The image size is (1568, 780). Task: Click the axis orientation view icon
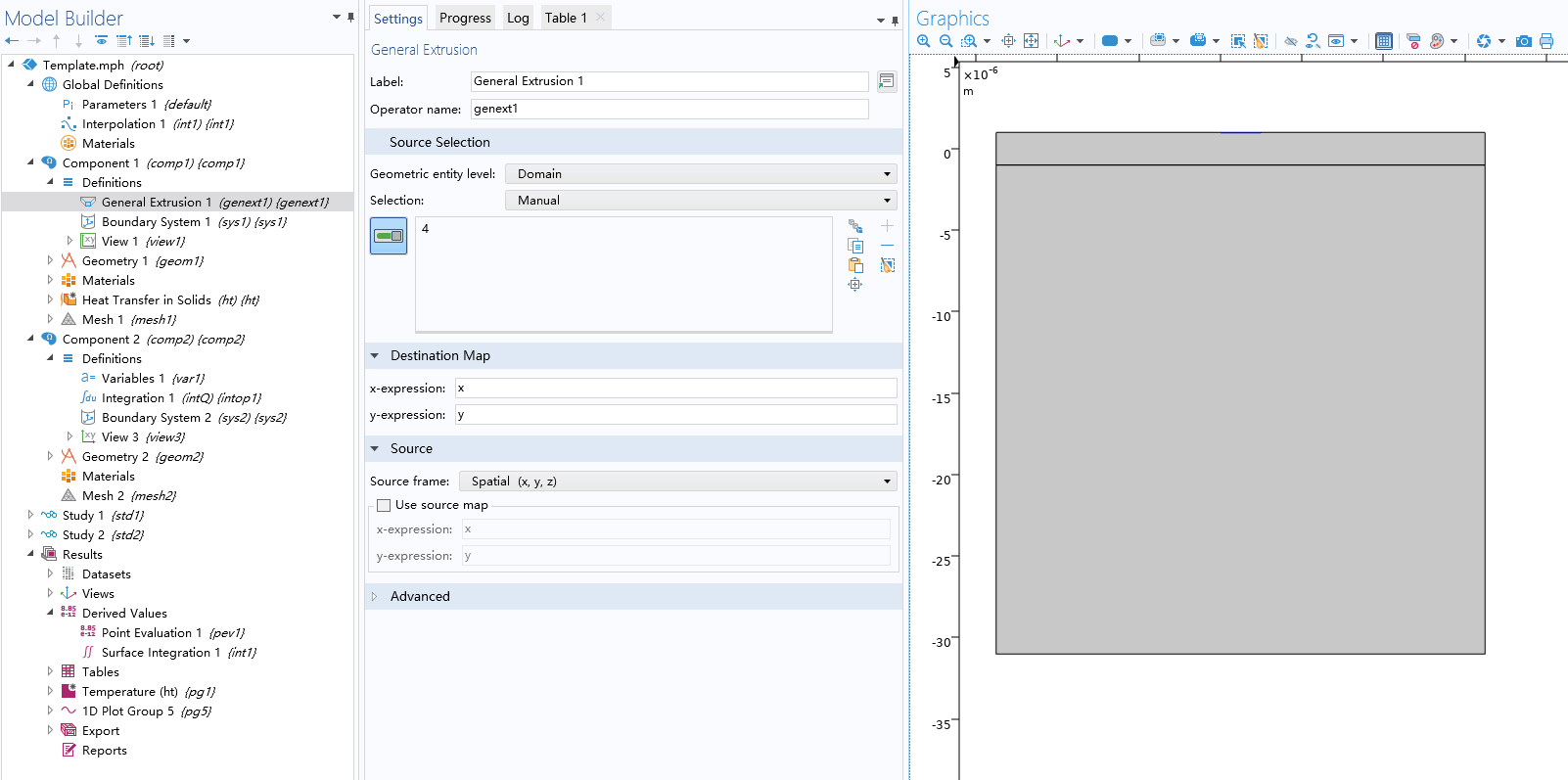[1062, 41]
